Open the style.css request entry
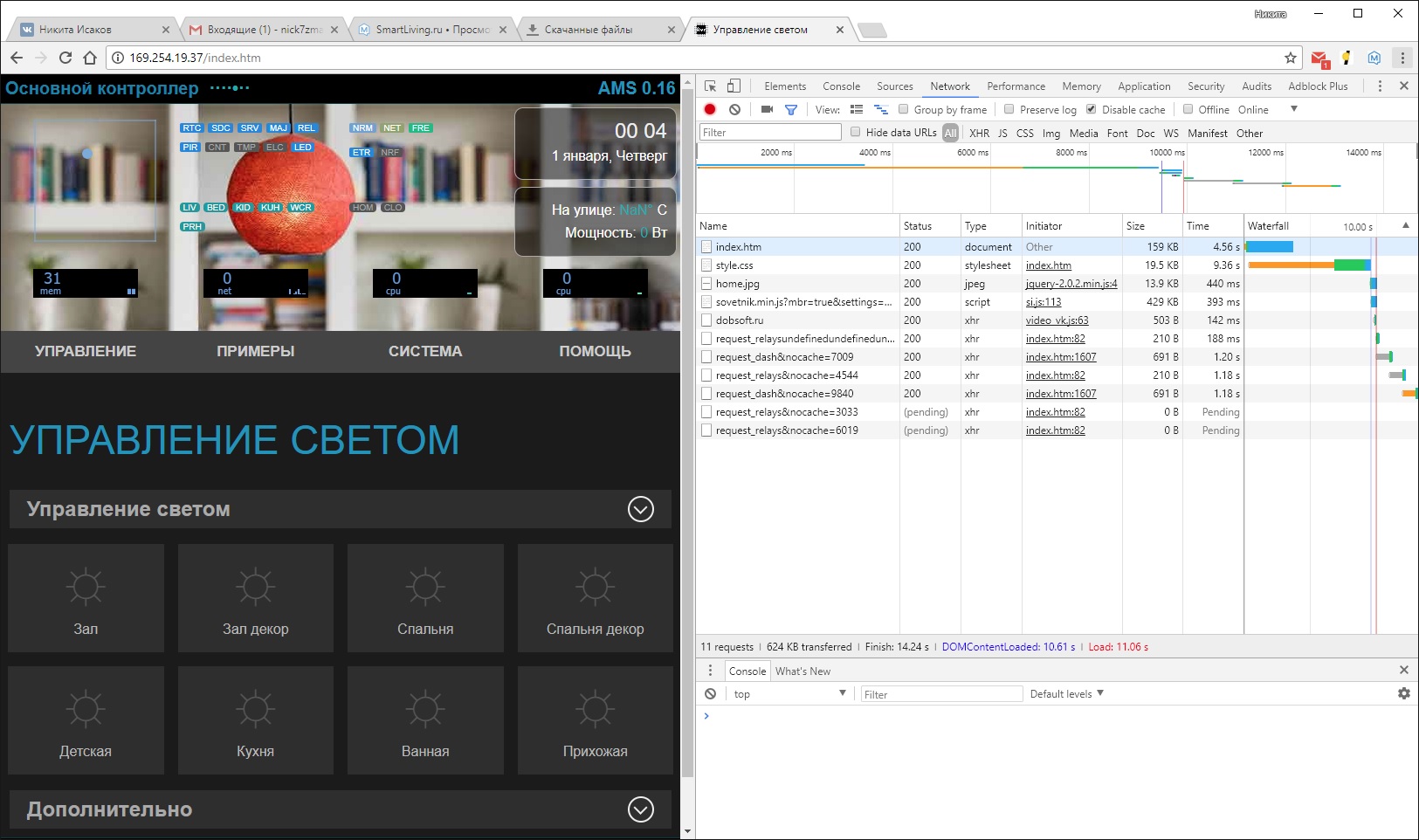Screen dimensions: 1419x840 (x=734, y=265)
